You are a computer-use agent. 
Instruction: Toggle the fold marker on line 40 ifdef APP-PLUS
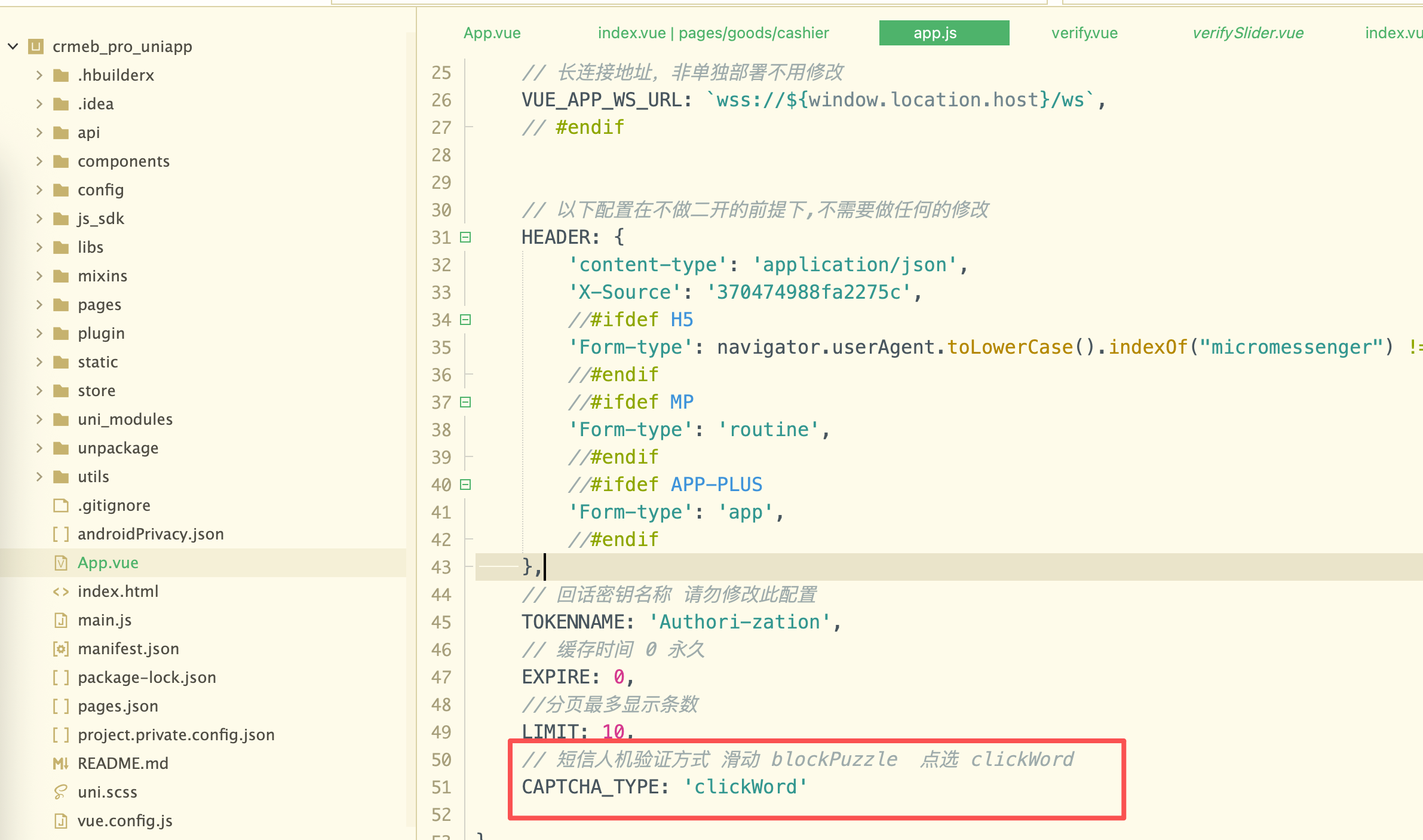pyautogui.click(x=465, y=485)
